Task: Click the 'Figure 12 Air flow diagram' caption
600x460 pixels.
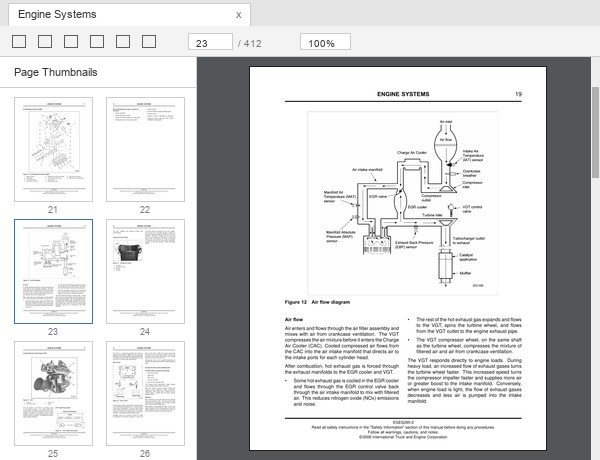Action: [317, 302]
